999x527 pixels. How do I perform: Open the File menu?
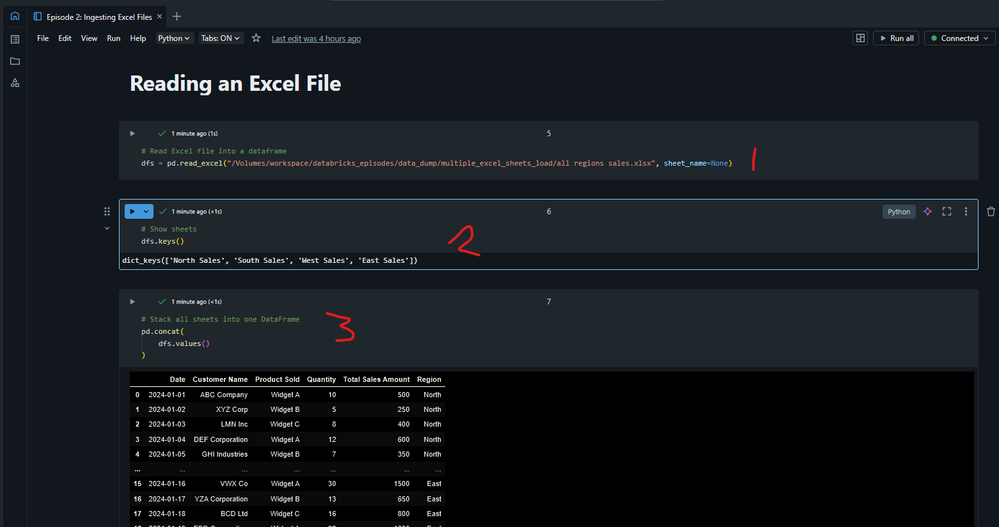pos(43,38)
